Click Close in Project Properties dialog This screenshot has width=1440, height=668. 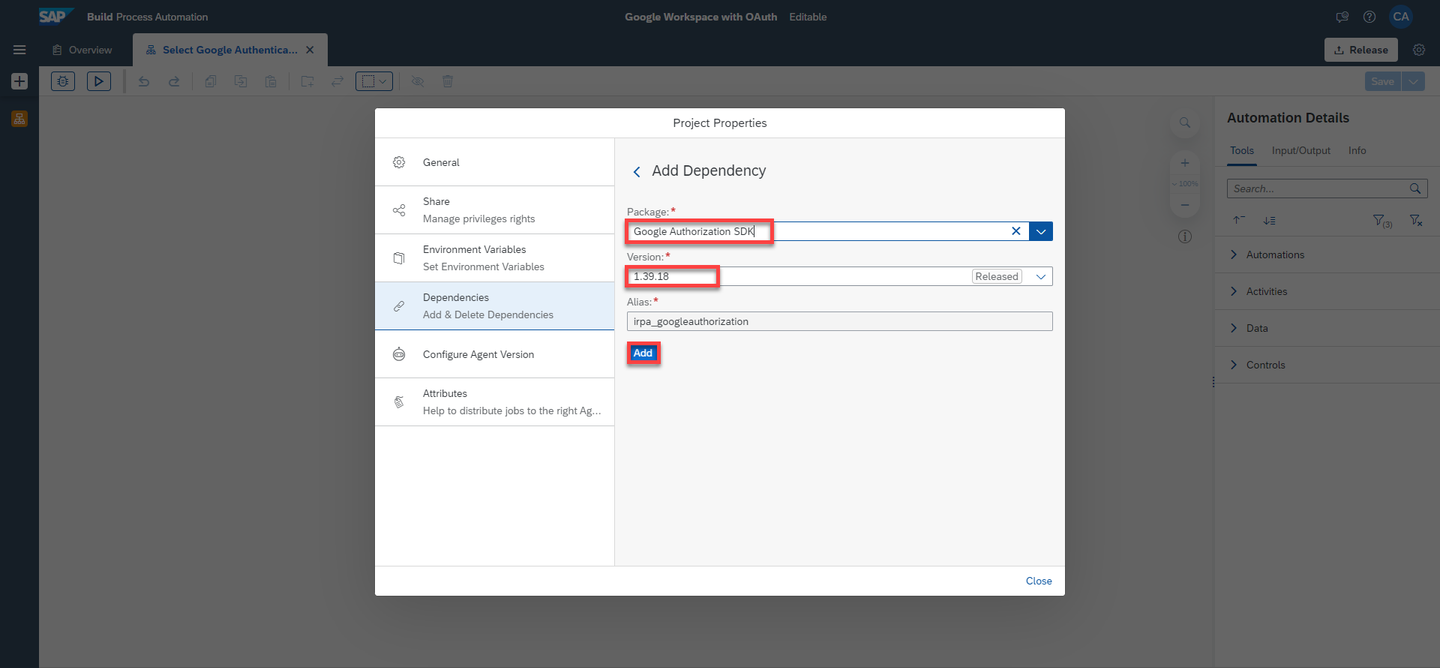point(1038,581)
